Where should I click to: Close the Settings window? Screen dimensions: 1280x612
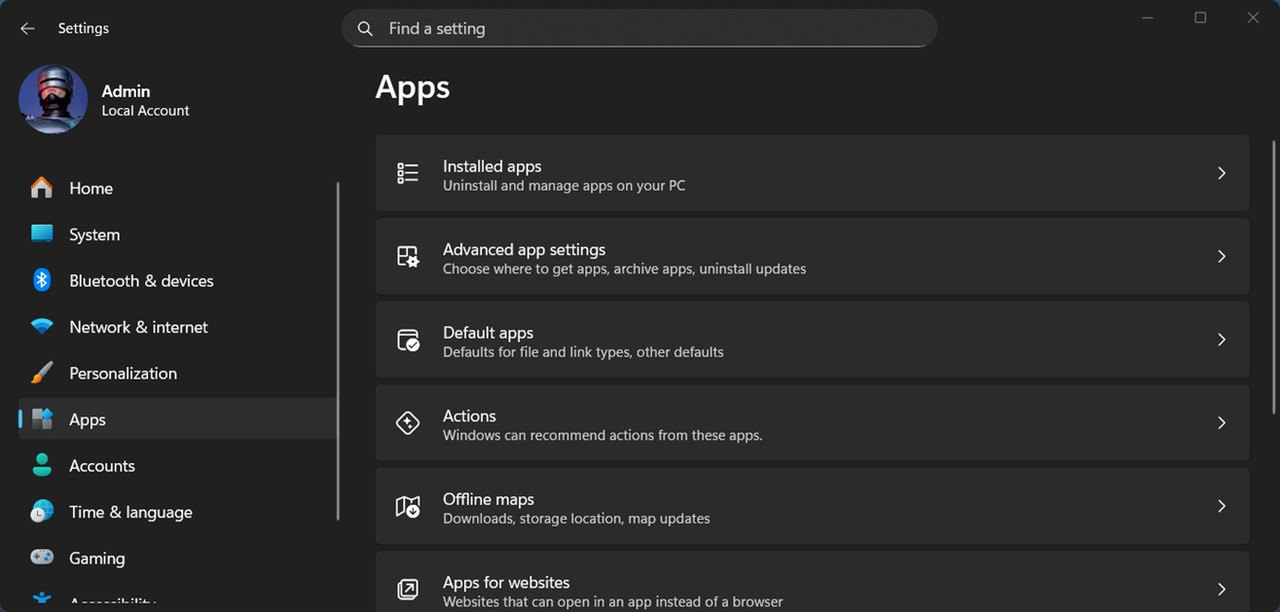tap(1253, 17)
